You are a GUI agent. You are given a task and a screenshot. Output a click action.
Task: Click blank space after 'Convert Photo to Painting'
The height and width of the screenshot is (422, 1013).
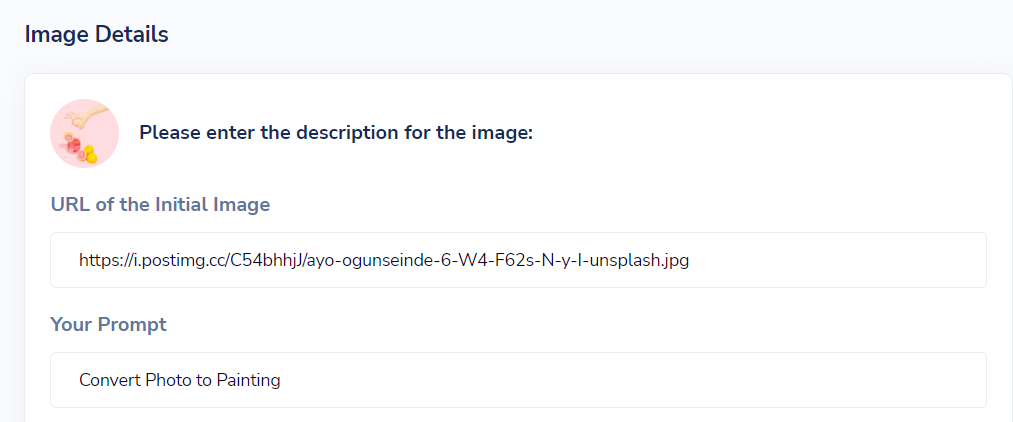coord(633,380)
